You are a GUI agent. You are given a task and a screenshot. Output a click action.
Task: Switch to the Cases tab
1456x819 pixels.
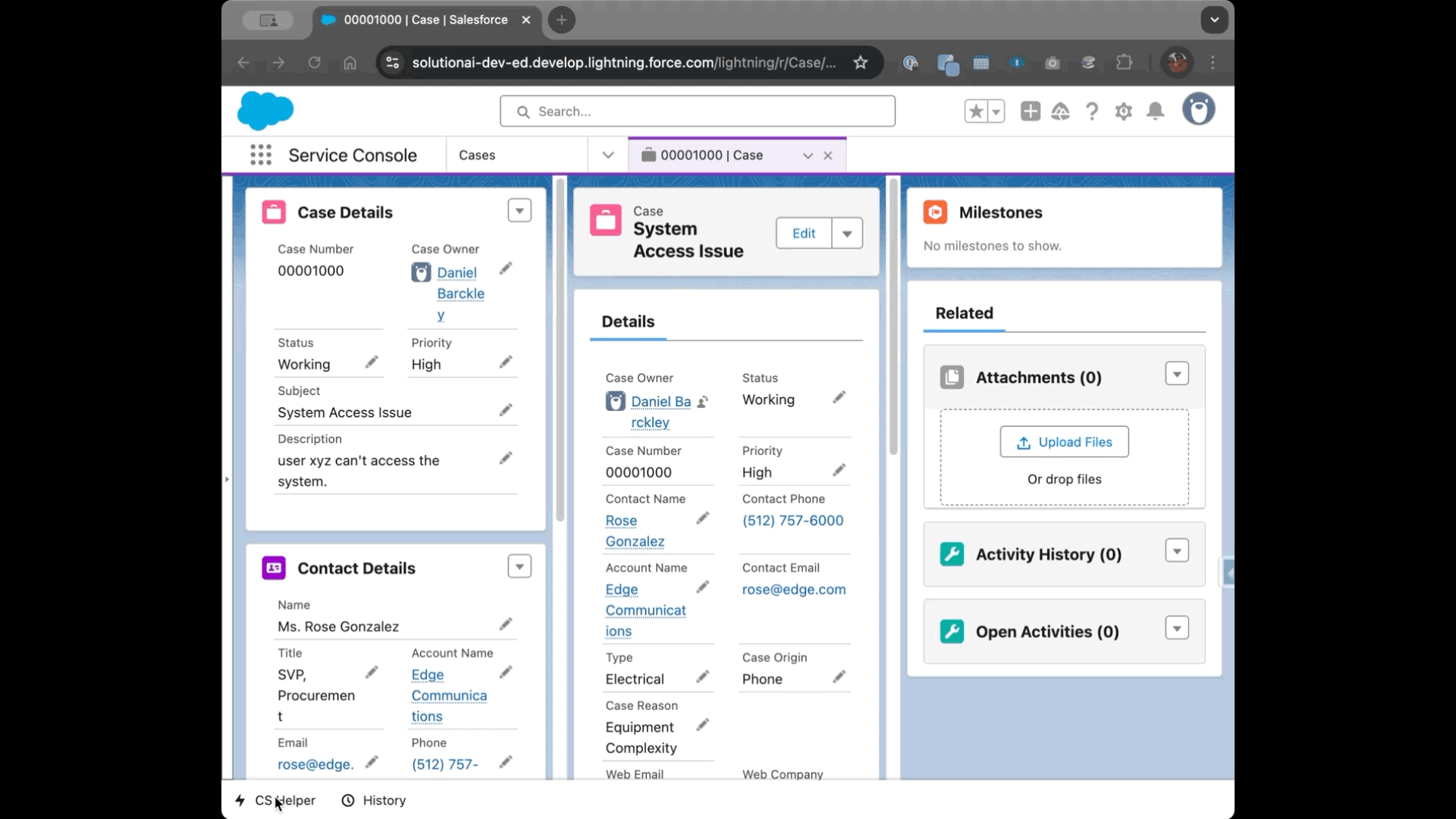(478, 155)
